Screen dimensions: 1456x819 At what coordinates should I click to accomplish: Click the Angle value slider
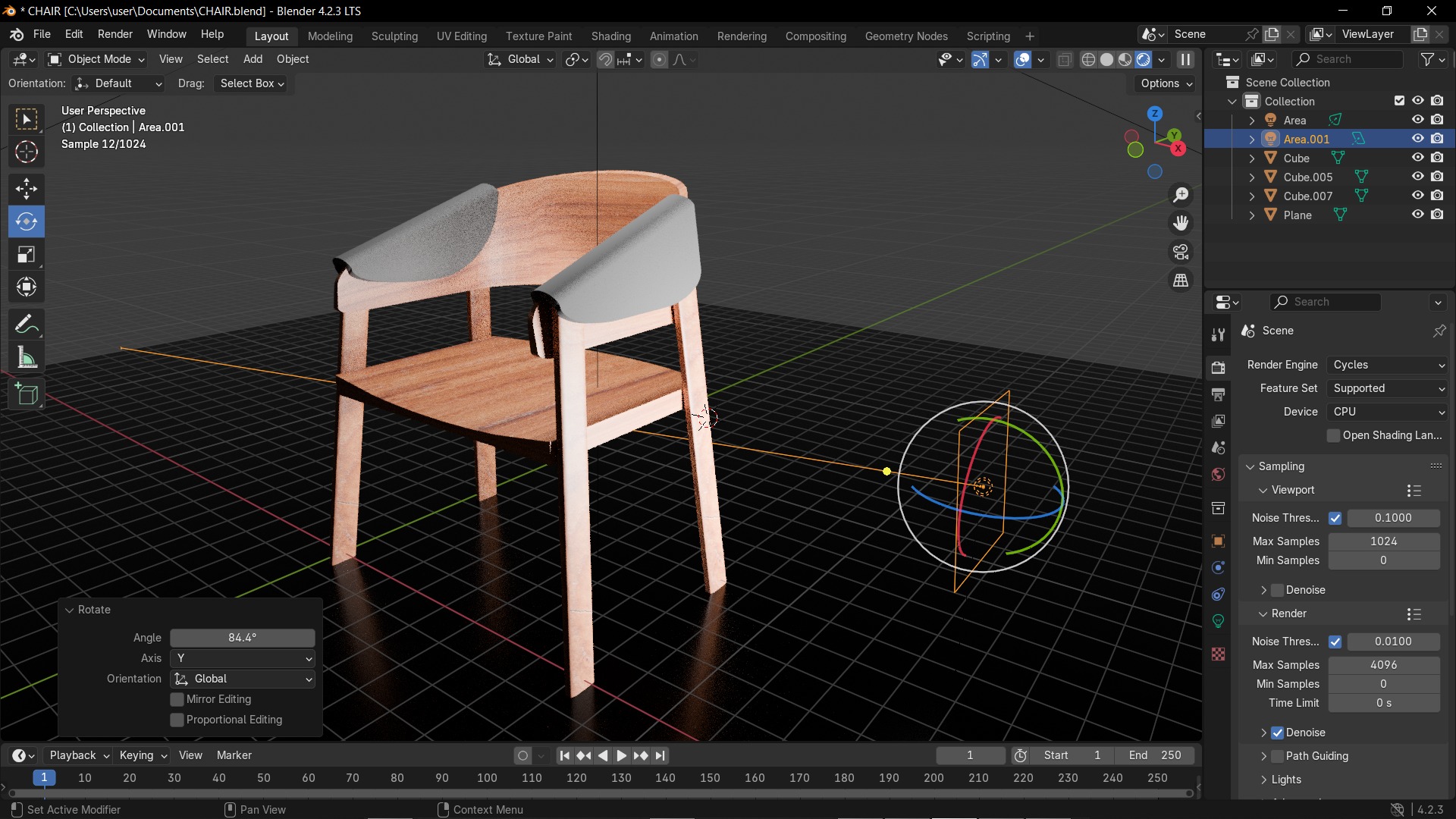(x=243, y=638)
